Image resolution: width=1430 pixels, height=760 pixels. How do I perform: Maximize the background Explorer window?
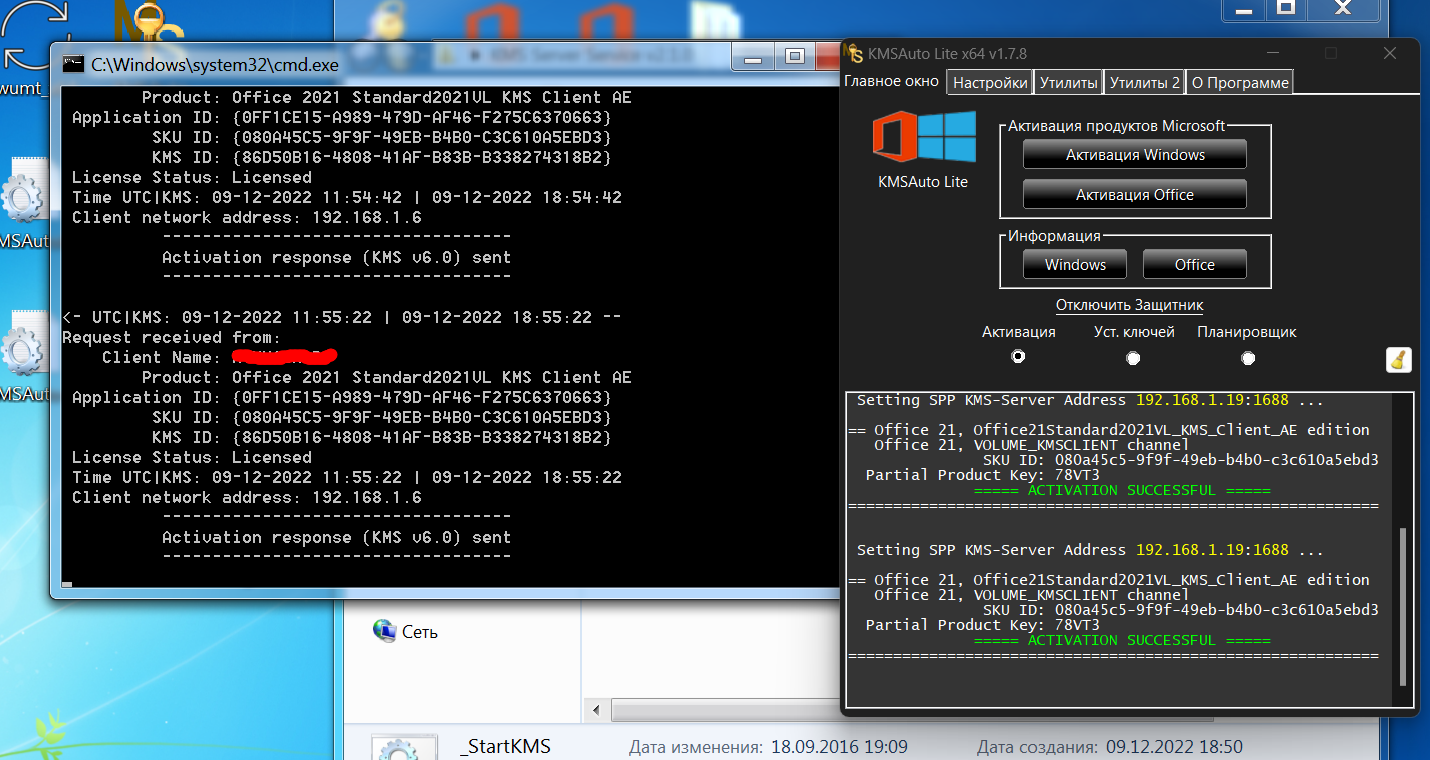pos(1287,7)
